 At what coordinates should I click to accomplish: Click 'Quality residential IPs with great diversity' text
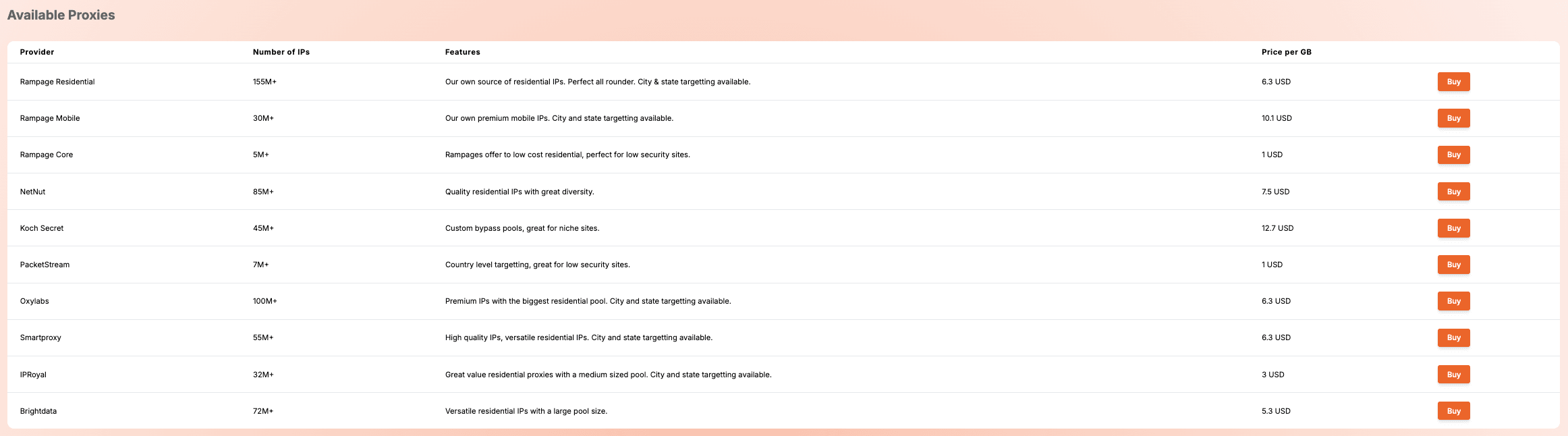coord(520,192)
